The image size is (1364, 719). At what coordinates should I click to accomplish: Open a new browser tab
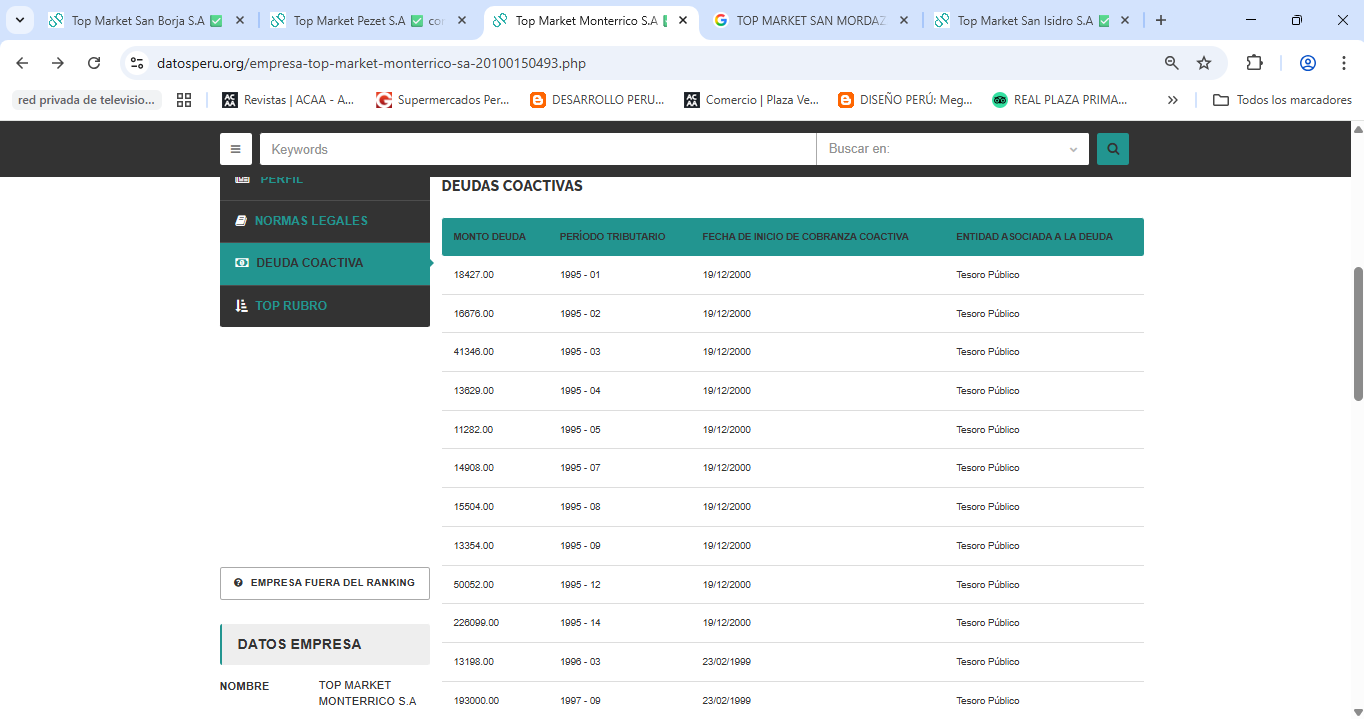(x=1160, y=20)
